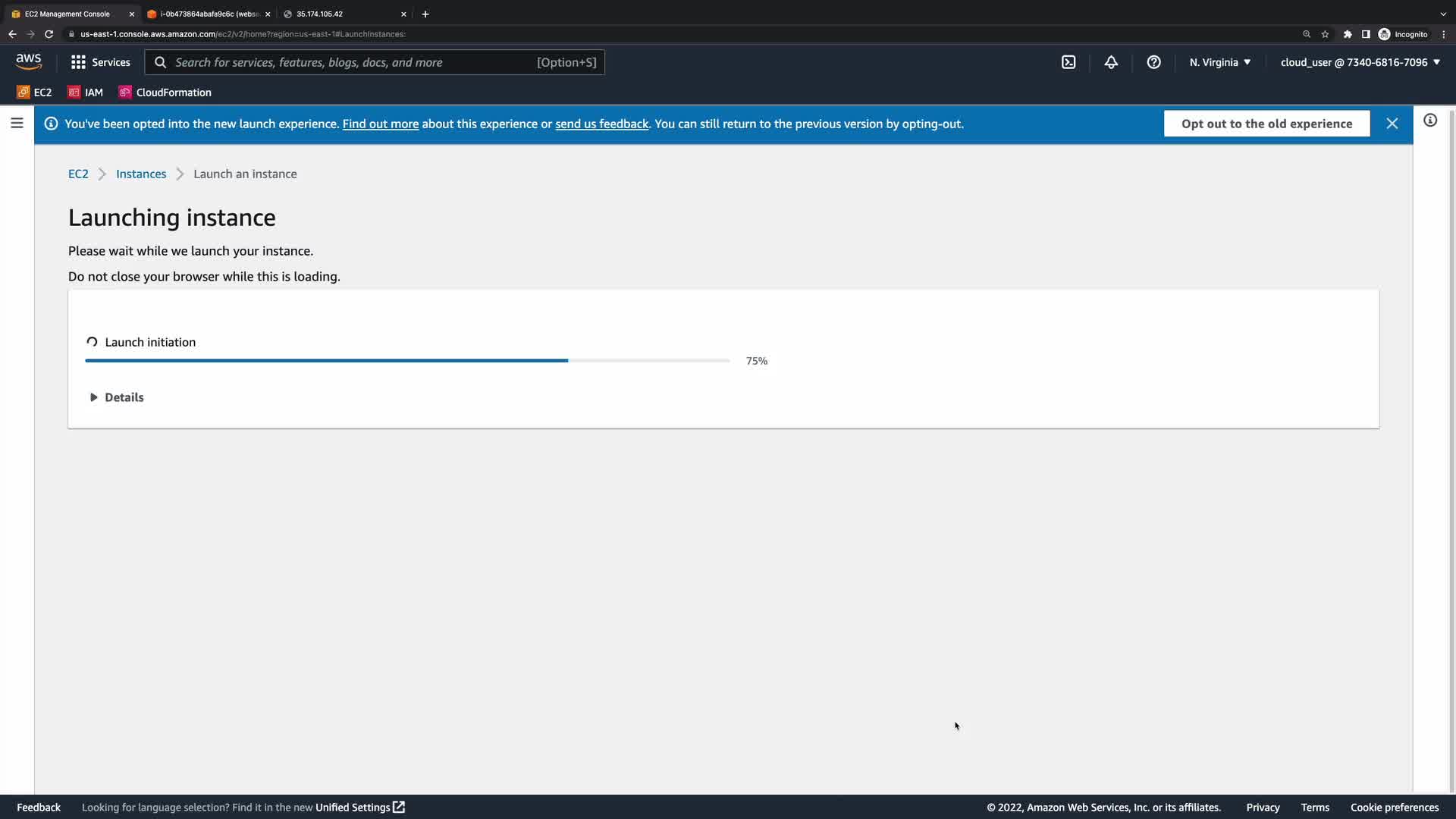This screenshot has width=1456, height=819.
Task: Open the N. Virginia region dropdown
Action: [x=1219, y=62]
